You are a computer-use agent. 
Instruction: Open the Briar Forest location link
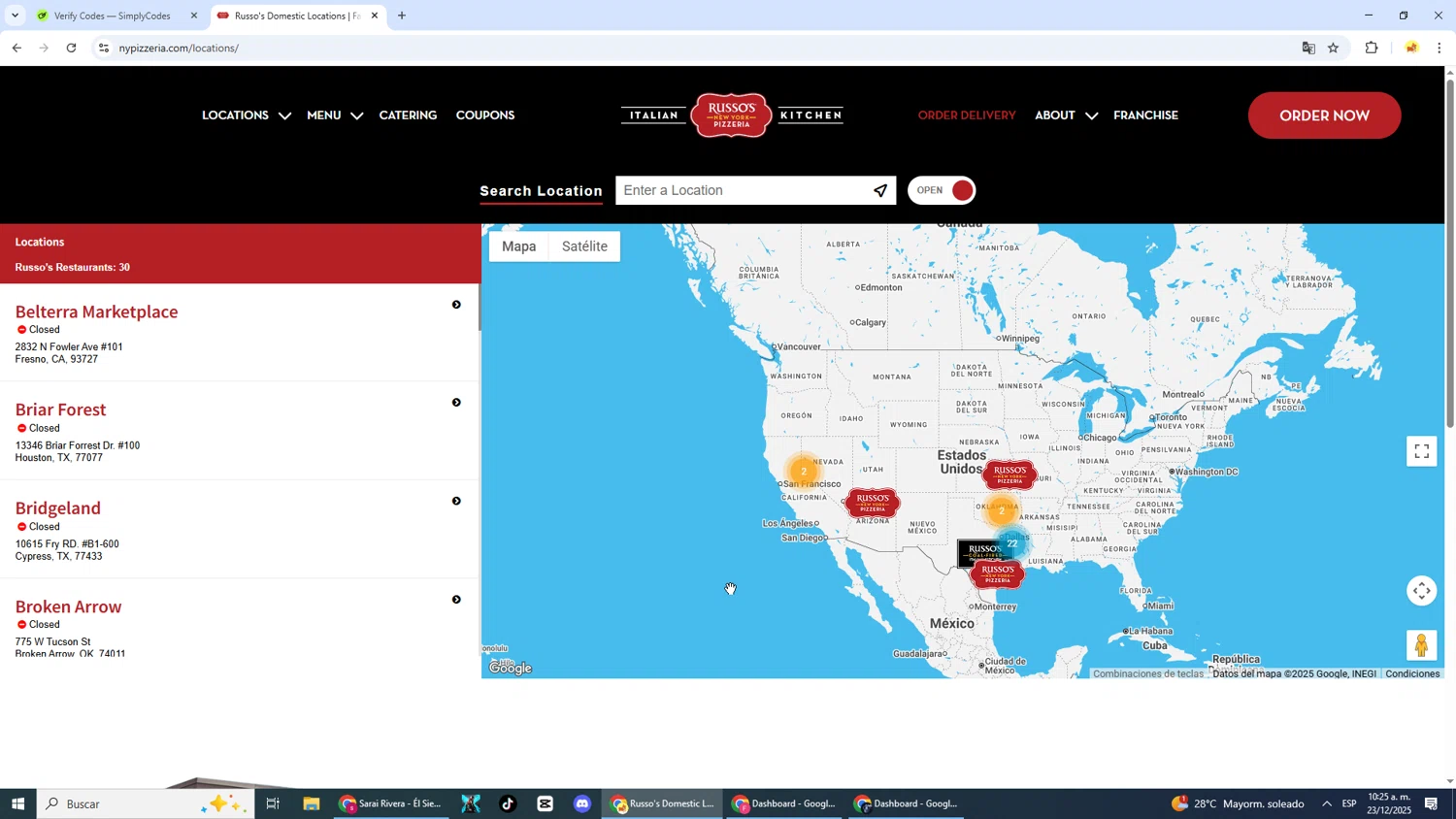tap(60, 409)
